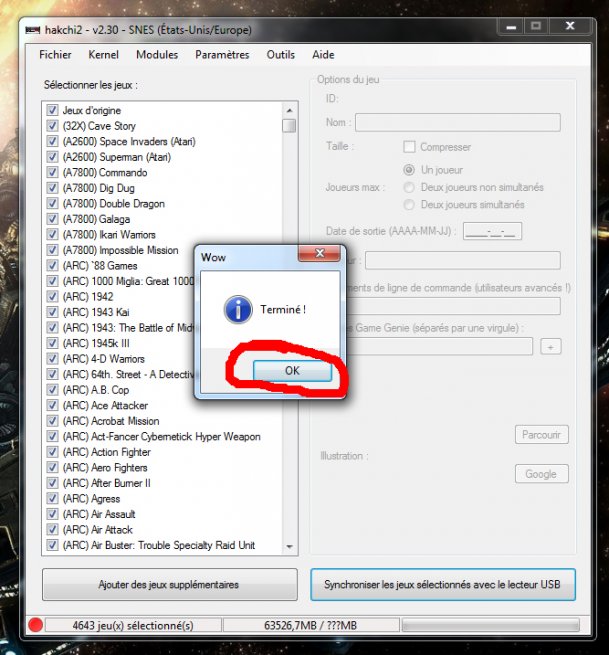Open the Modules menu
This screenshot has width=609, height=655.
click(x=157, y=55)
